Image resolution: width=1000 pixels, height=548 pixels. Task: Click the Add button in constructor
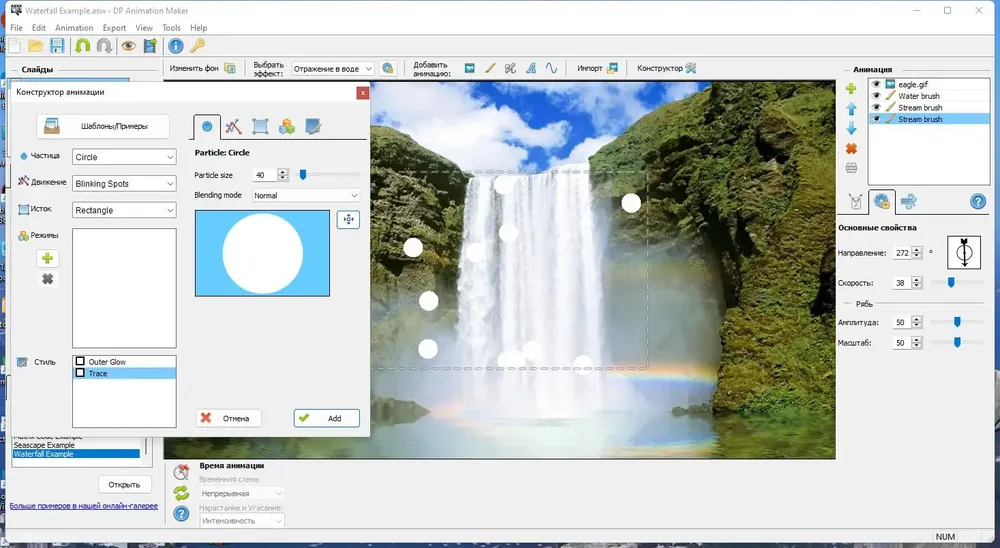click(x=327, y=418)
